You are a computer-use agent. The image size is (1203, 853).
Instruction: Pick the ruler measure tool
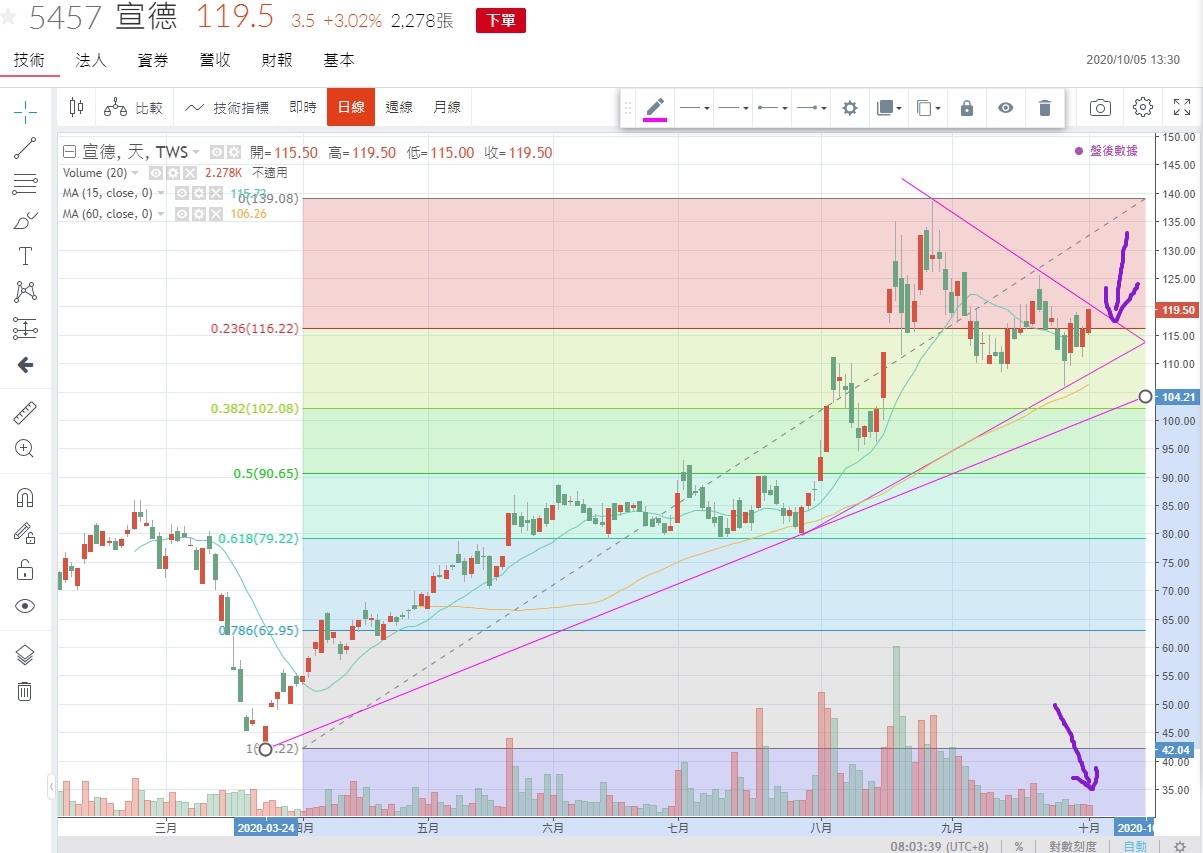25,412
